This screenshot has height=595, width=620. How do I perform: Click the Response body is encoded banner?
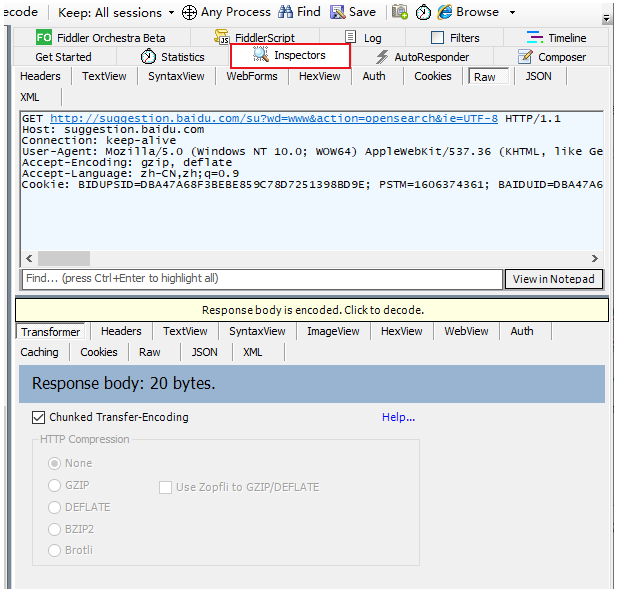tap(312, 310)
